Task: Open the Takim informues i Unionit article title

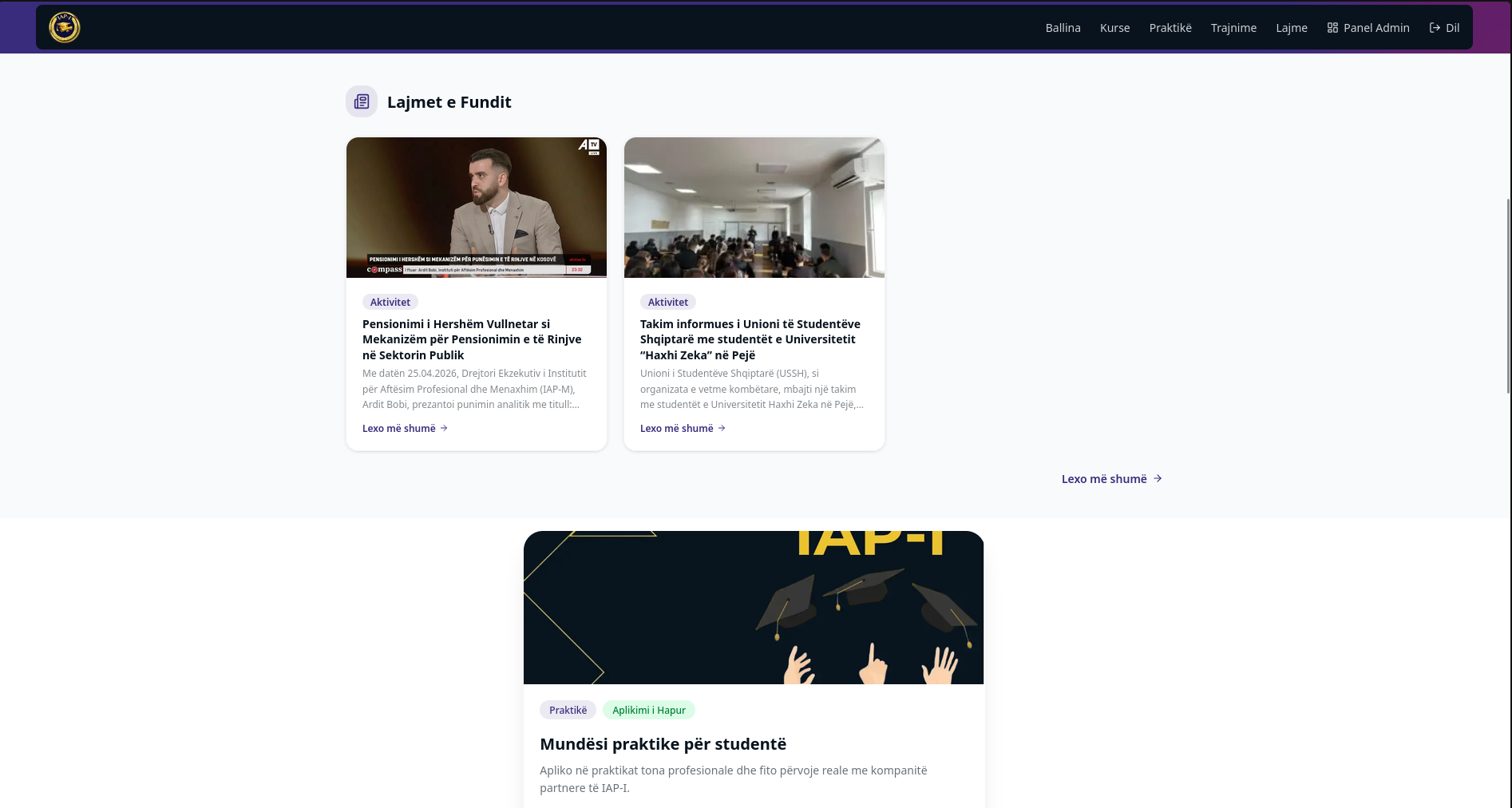Action: (750, 339)
